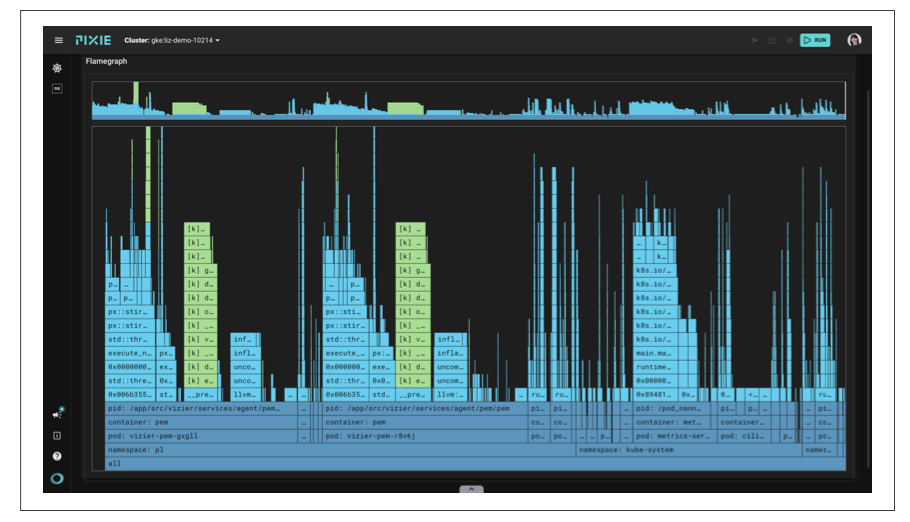Select pid frame above vizier-pem-r8v6j container
Viewport: 910px width, 522px height.
click(x=425, y=408)
